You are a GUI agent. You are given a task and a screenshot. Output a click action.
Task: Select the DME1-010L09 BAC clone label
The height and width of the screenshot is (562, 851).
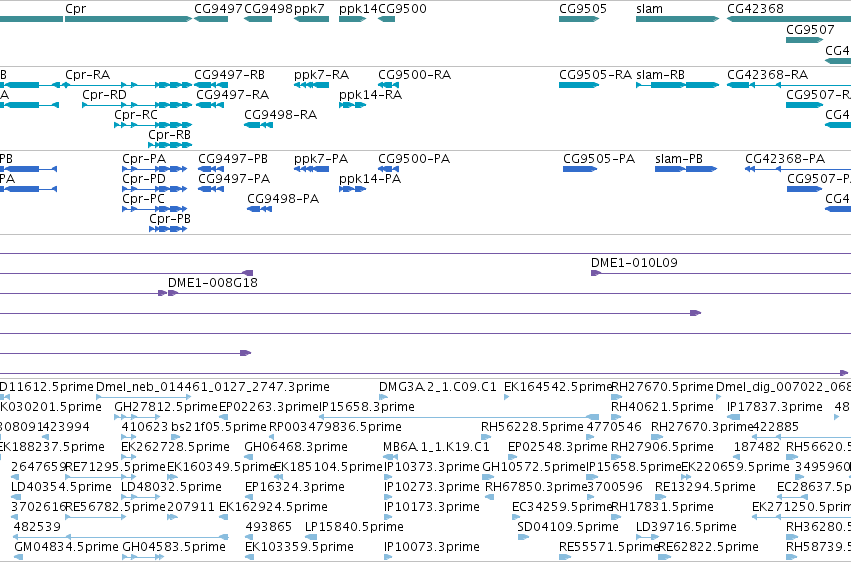(x=634, y=263)
